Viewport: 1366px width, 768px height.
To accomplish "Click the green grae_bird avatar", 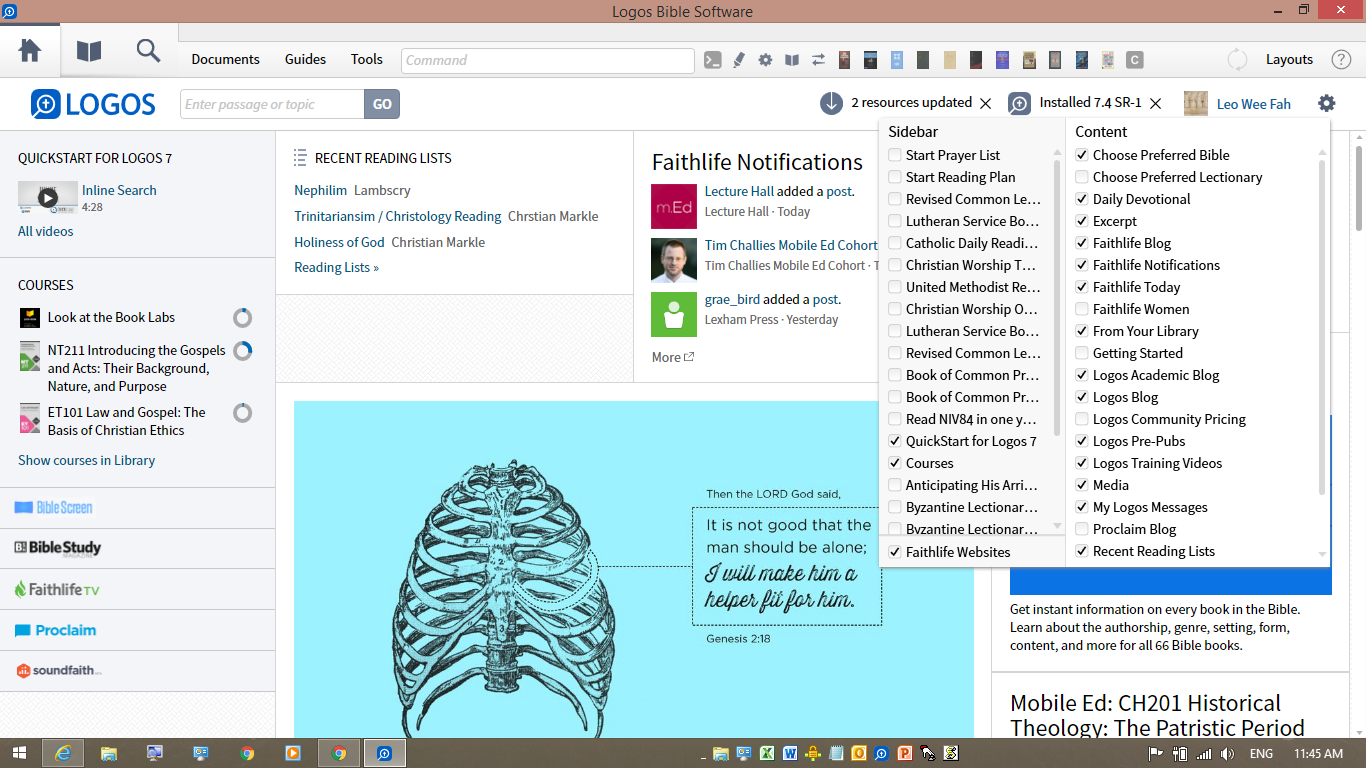I will pyautogui.click(x=674, y=314).
